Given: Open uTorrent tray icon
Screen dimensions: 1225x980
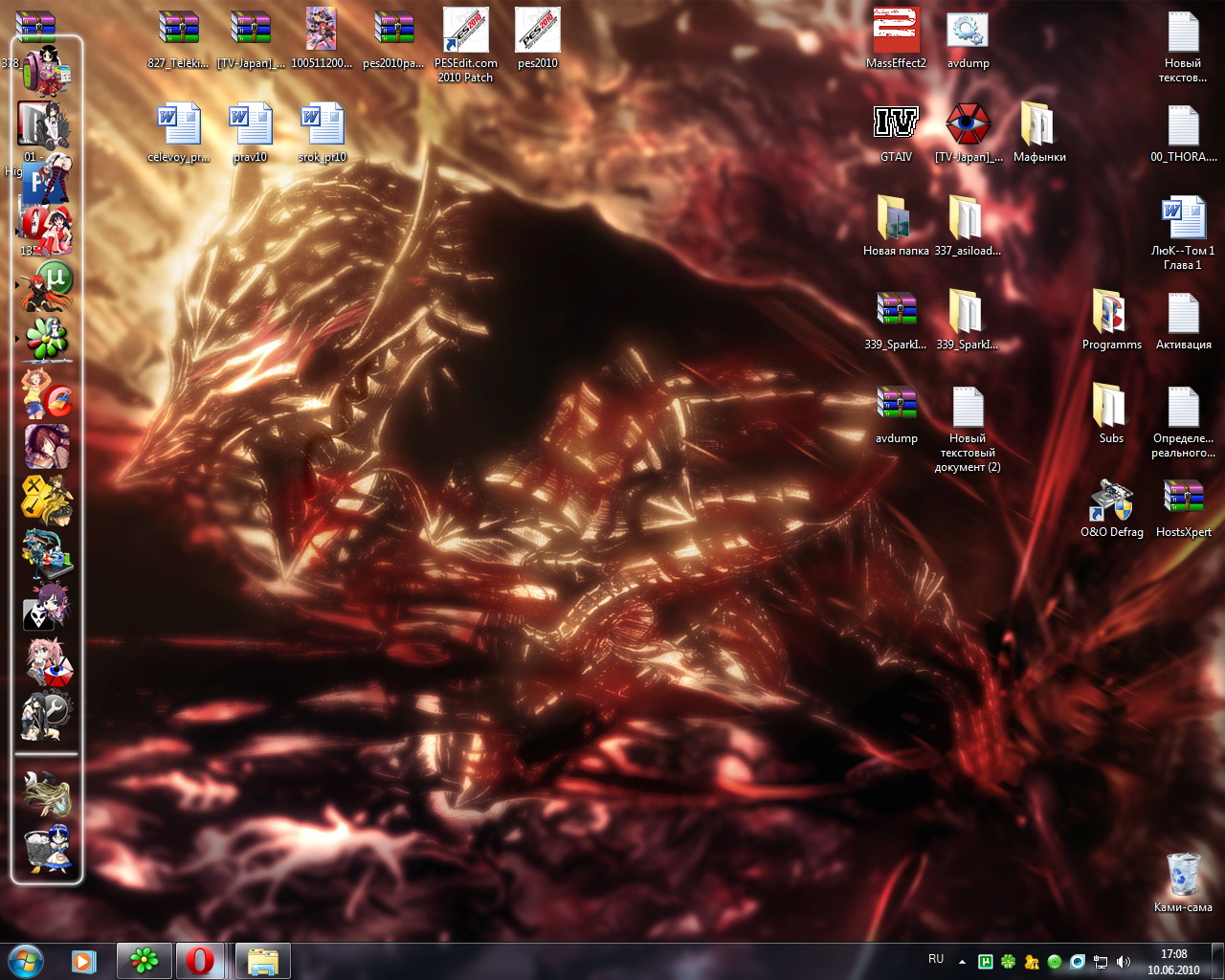Looking at the screenshot, I should [x=985, y=962].
